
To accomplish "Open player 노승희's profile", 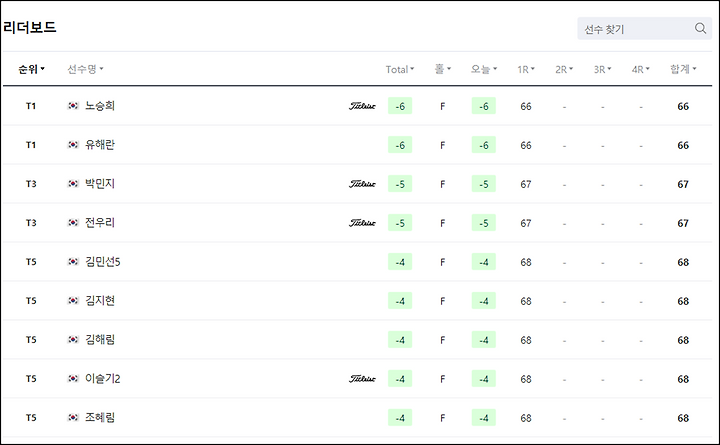I will [x=100, y=106].
